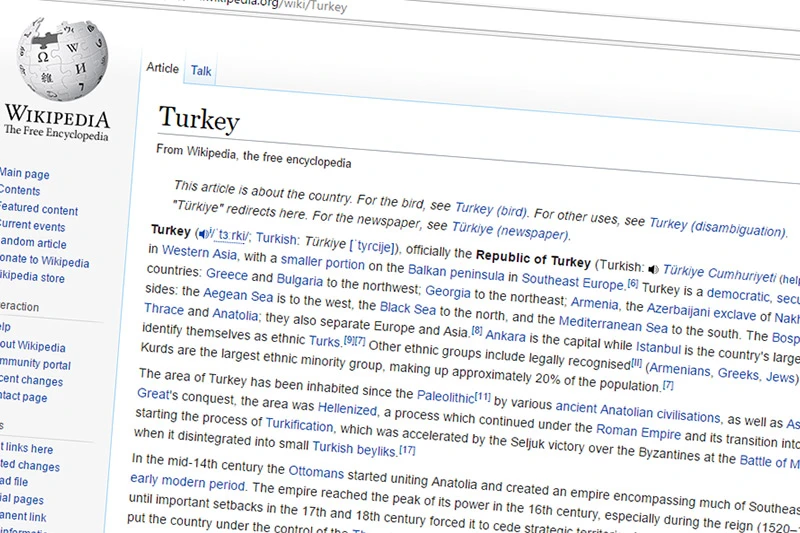Image resolution: width=800 pixels, height=533 pixels.
Task: Play the Türkiye Cumhuriyeti audio speaker icon
Action: [x=653, y=269]
